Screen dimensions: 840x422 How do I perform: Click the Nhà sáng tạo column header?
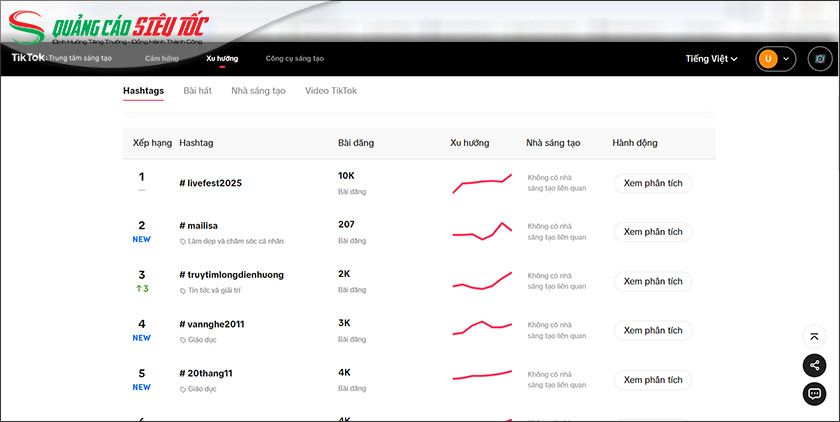pyautogui.click(x=553, y=143)
